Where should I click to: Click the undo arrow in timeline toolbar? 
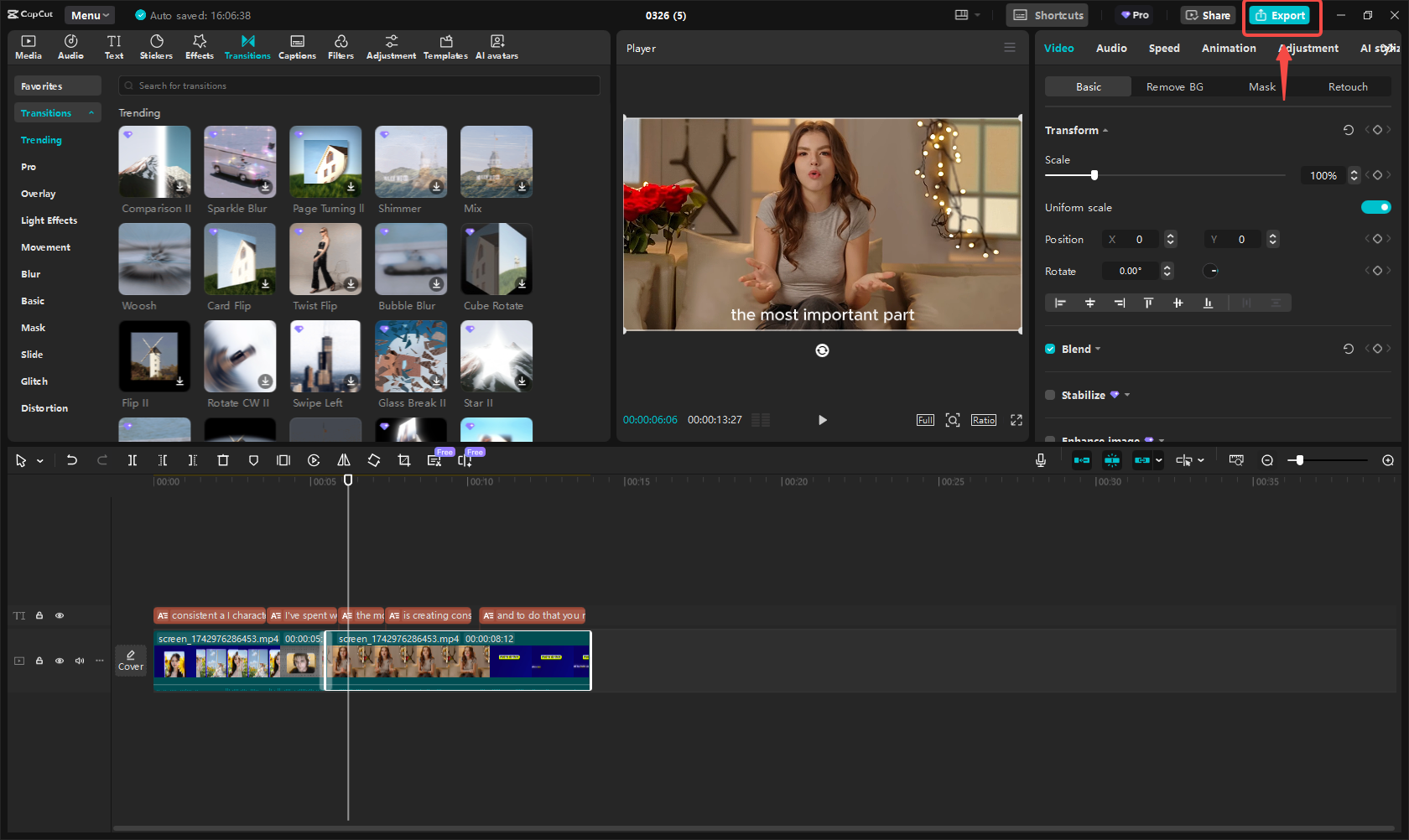(72, 460)
